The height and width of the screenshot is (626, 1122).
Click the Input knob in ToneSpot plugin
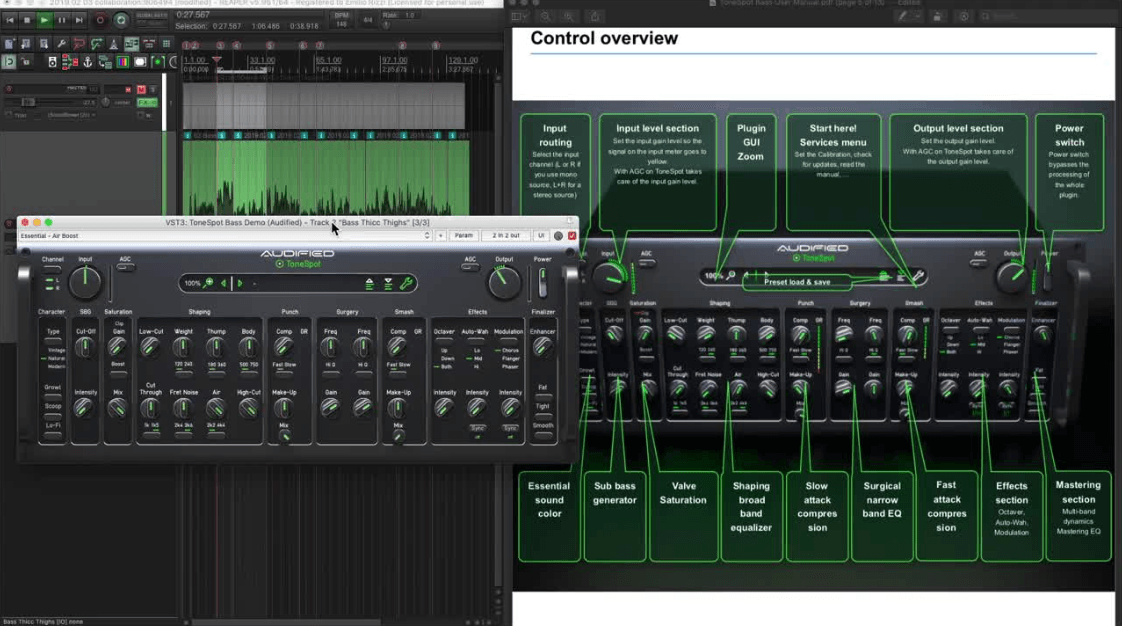click(85, 283)
